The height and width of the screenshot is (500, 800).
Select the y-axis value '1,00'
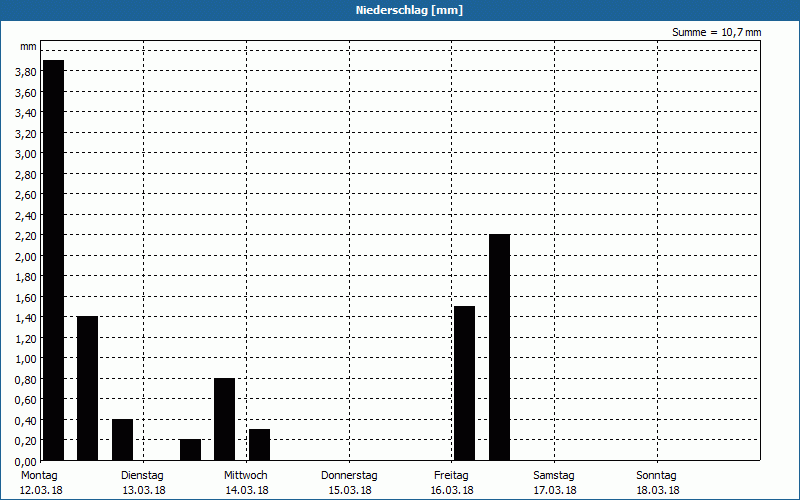pyautogui.click(x=26, y=359)
